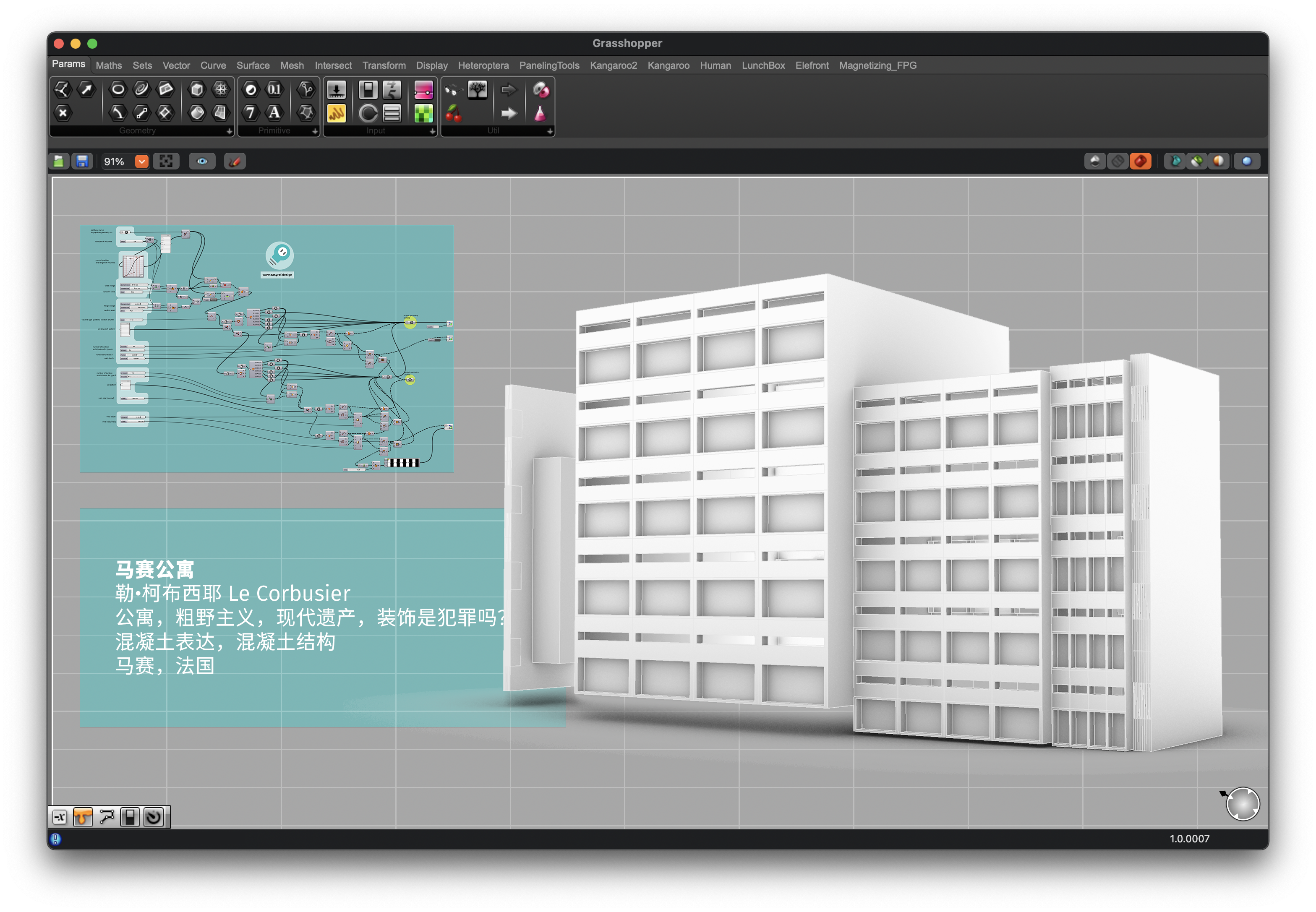This screenshot has width=1316, height=912.
Task: Pick the Text 'A' primitive parameter
Action: click(x=274, y=112)
